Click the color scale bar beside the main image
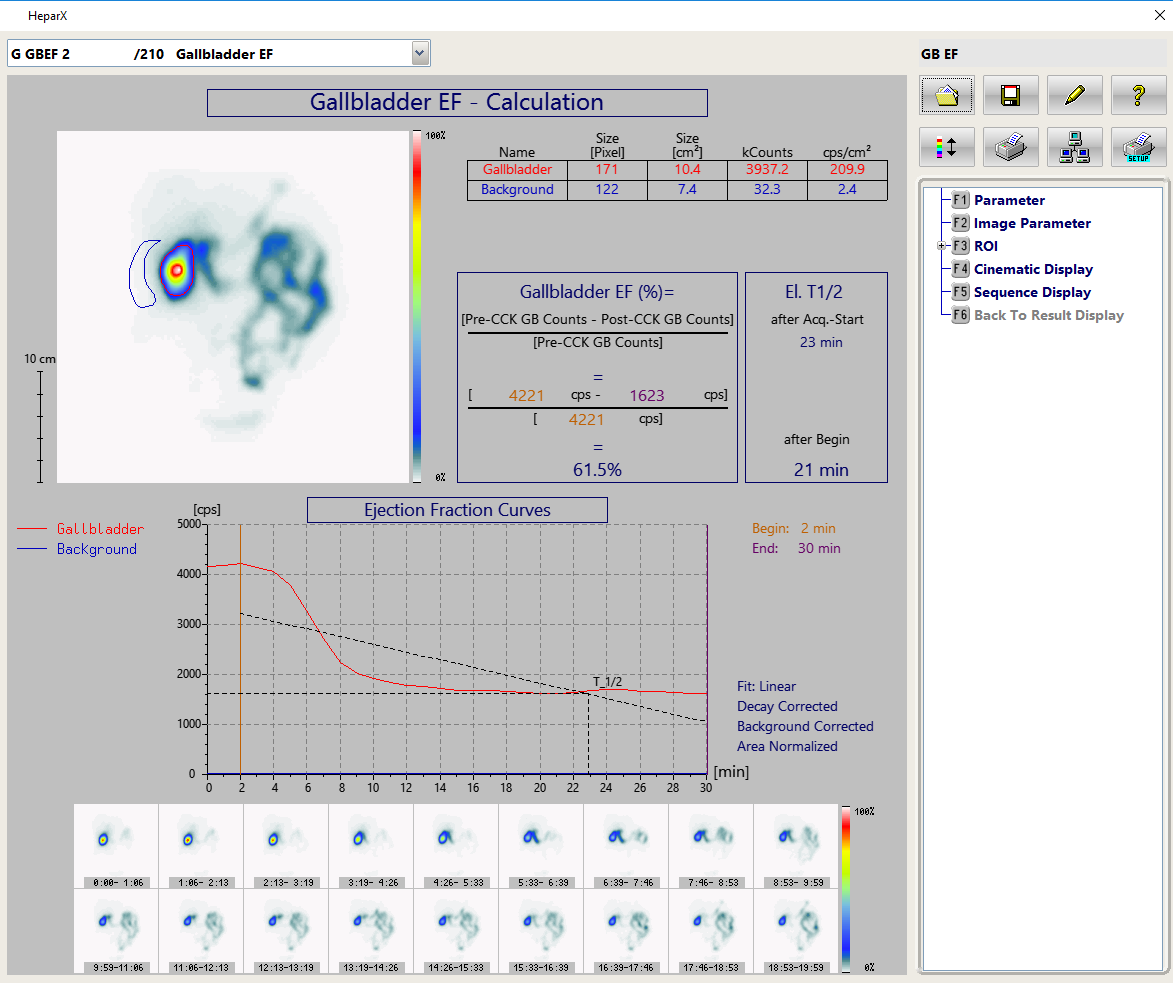Viewport: 1173px width, 983px height. click(418, 305)
